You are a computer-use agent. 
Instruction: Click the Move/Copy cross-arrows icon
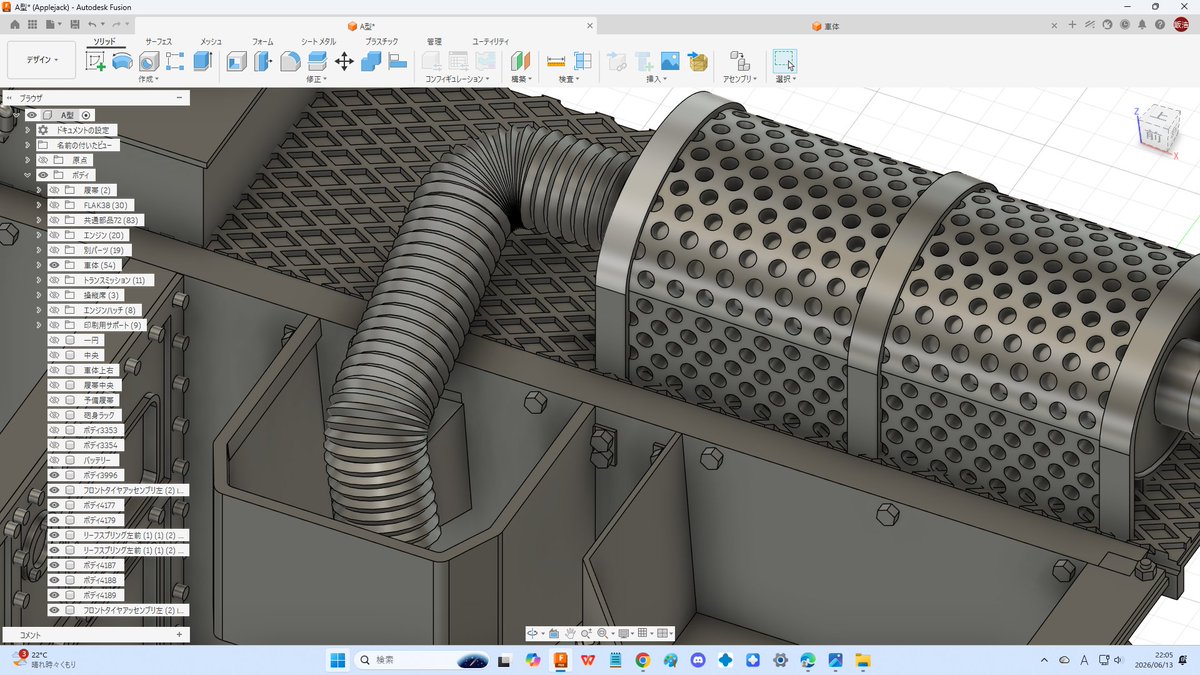(344, 61)
